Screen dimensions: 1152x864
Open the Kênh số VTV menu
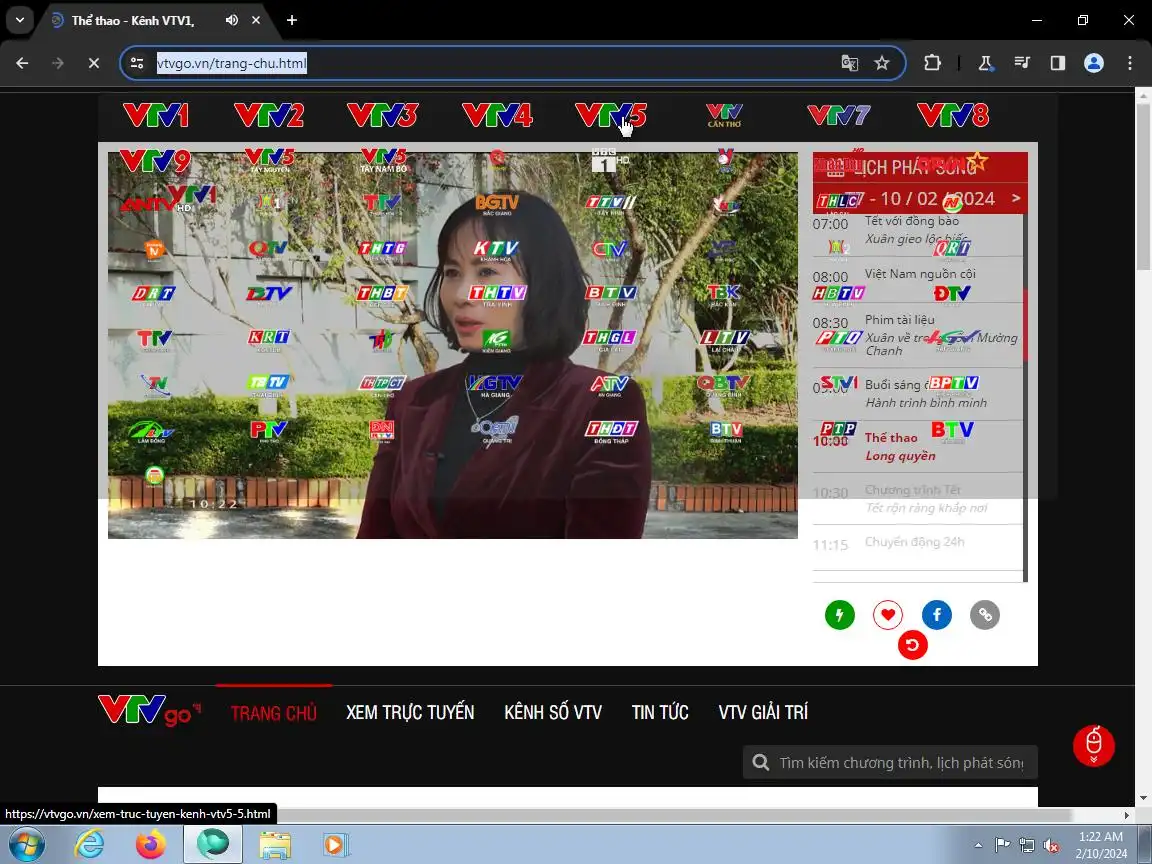point(553,713)
